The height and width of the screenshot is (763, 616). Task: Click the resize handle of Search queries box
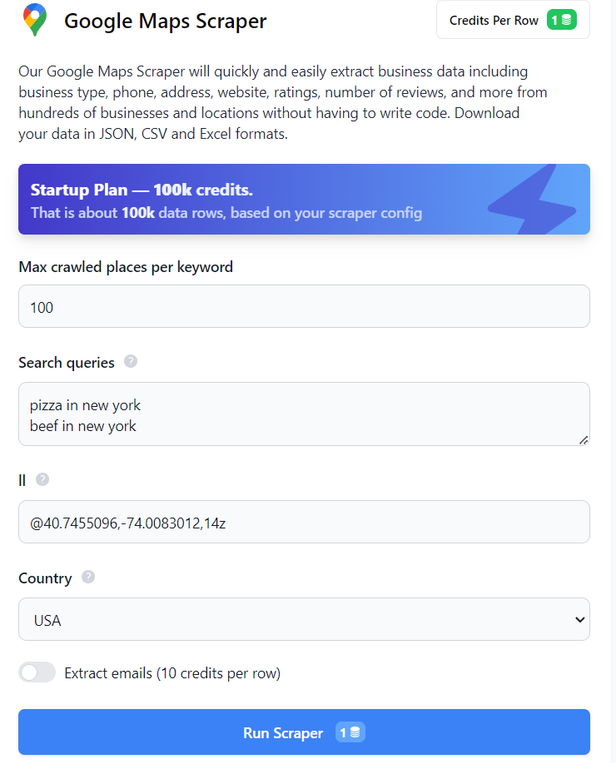point(583,439)
